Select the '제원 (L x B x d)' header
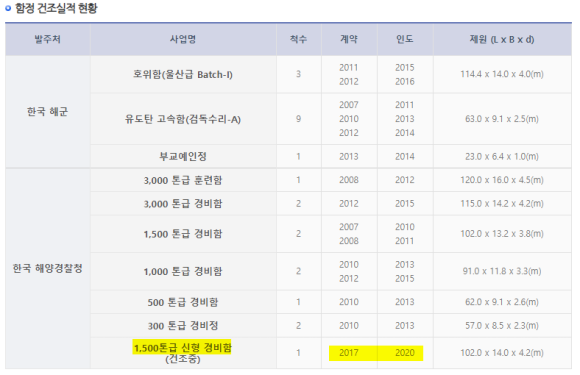The width and height of the screenshot is (580, 375). click(x=502, y=39)
